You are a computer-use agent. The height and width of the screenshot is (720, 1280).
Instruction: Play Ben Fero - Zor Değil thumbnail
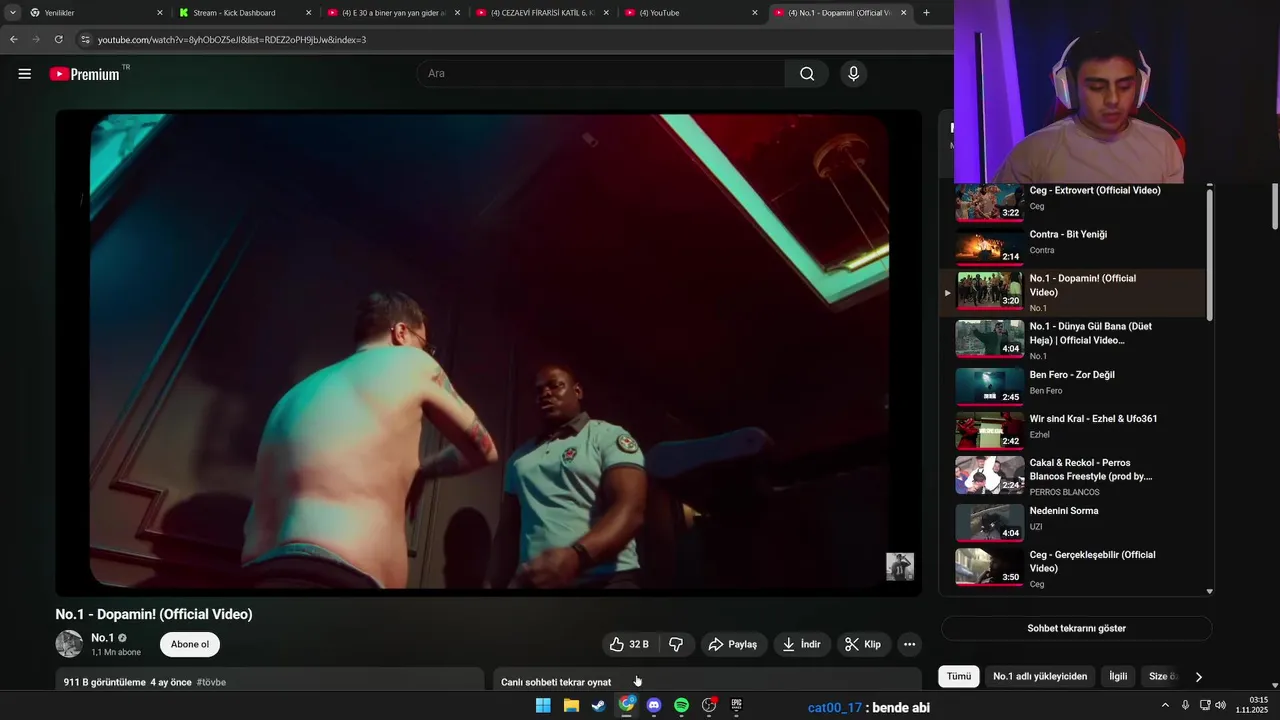click(989, 386)
